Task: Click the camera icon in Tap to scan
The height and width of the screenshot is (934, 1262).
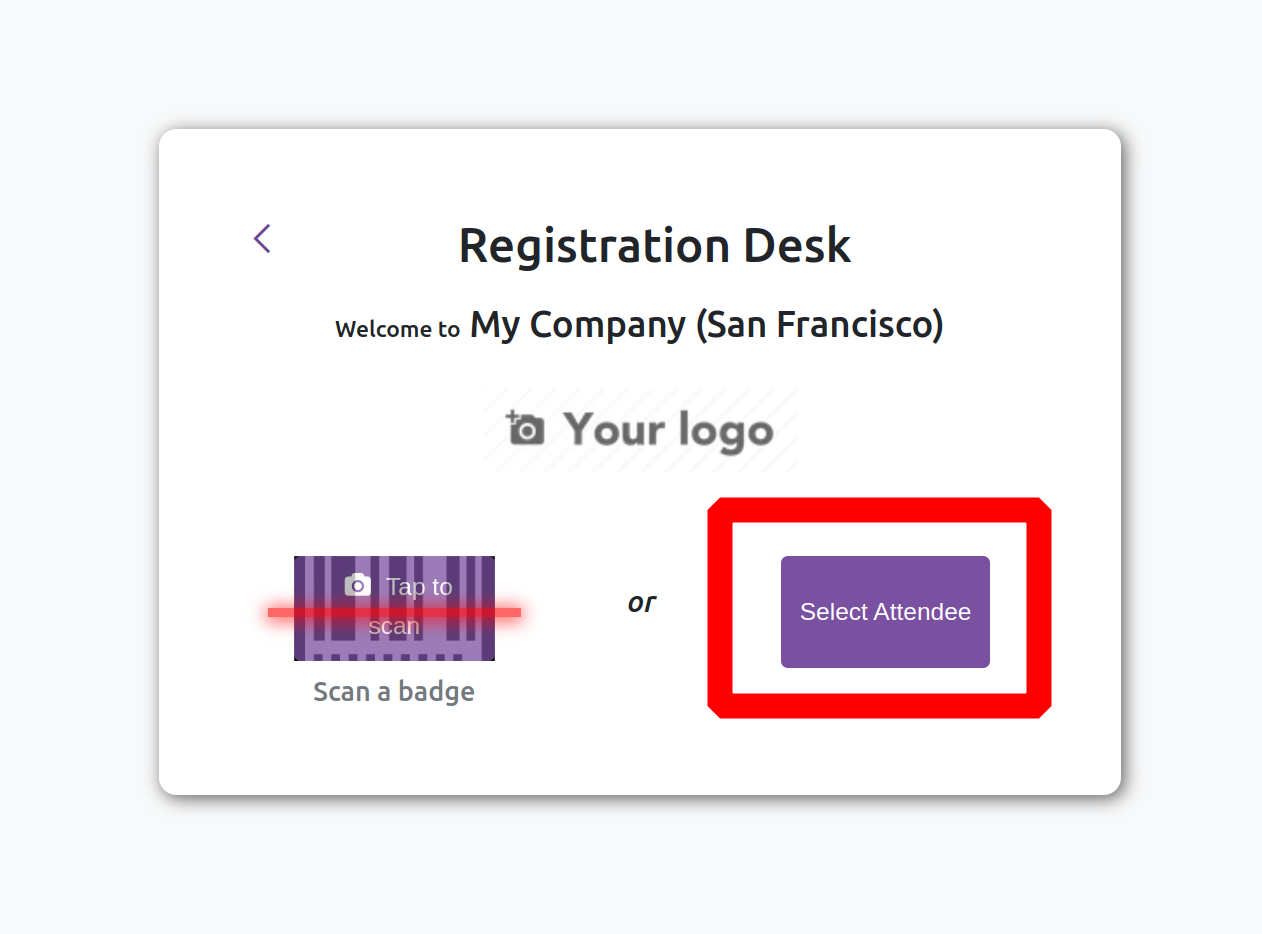Action: tap(358, 585)
